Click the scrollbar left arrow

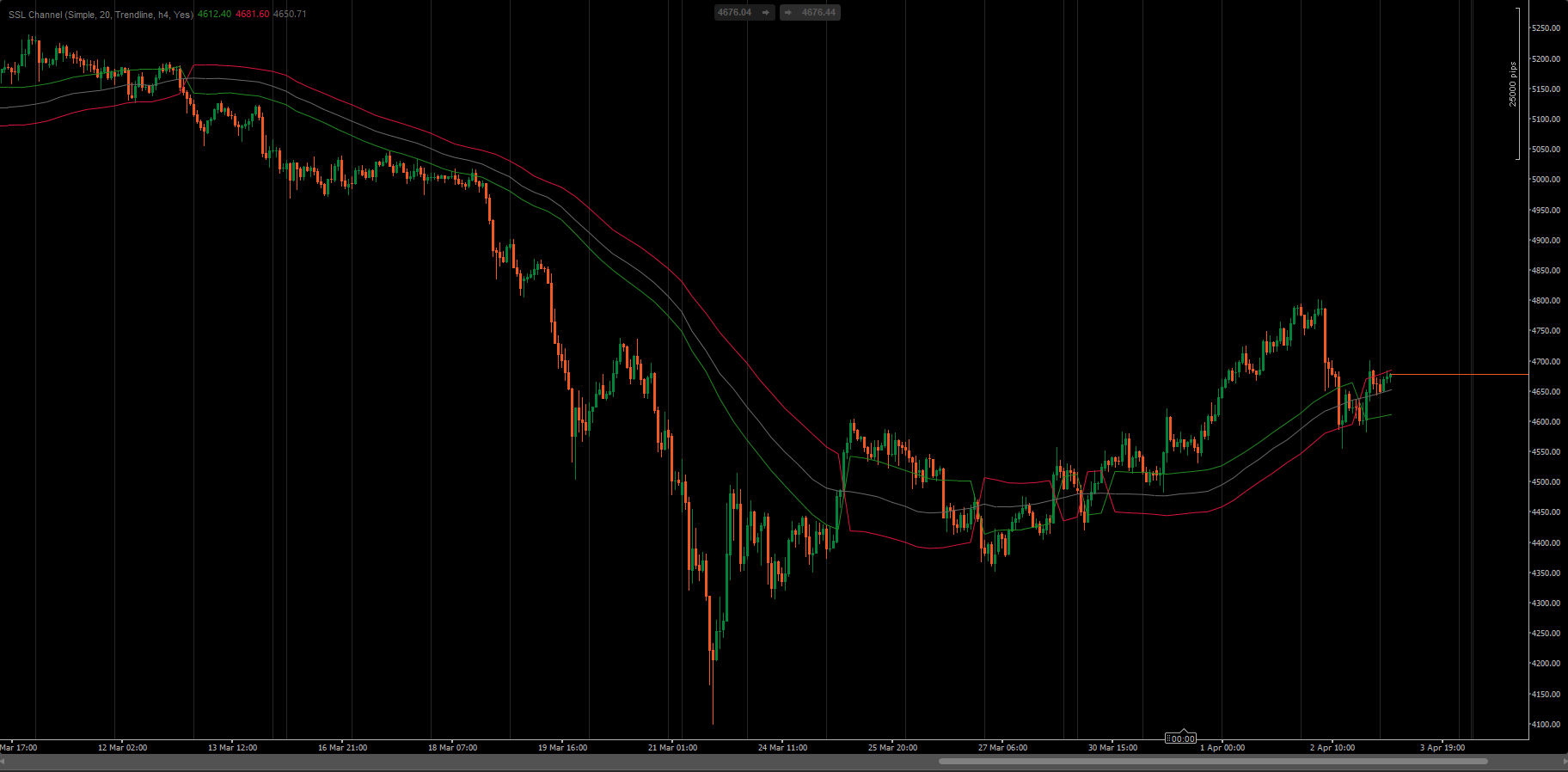pyautogui.click(x=5, y=762)
